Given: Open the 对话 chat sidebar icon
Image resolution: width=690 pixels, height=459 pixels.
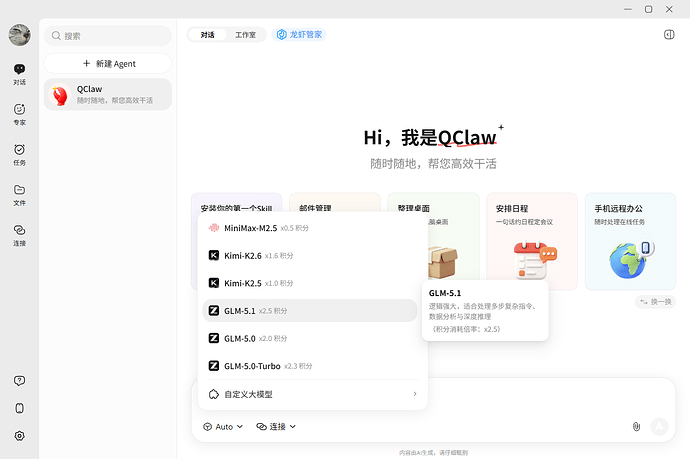Looking at the screenshot, I should click(19, 74).
